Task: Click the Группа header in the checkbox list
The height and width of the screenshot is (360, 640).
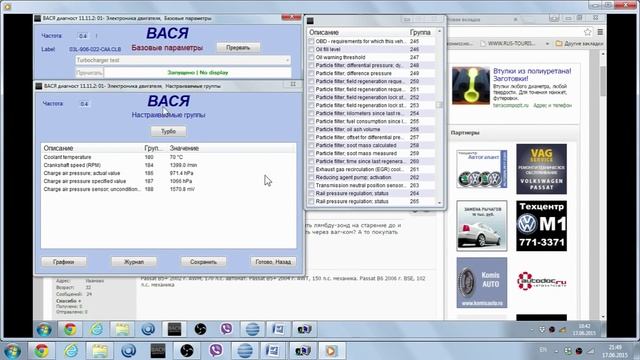Action: (420, 32)
